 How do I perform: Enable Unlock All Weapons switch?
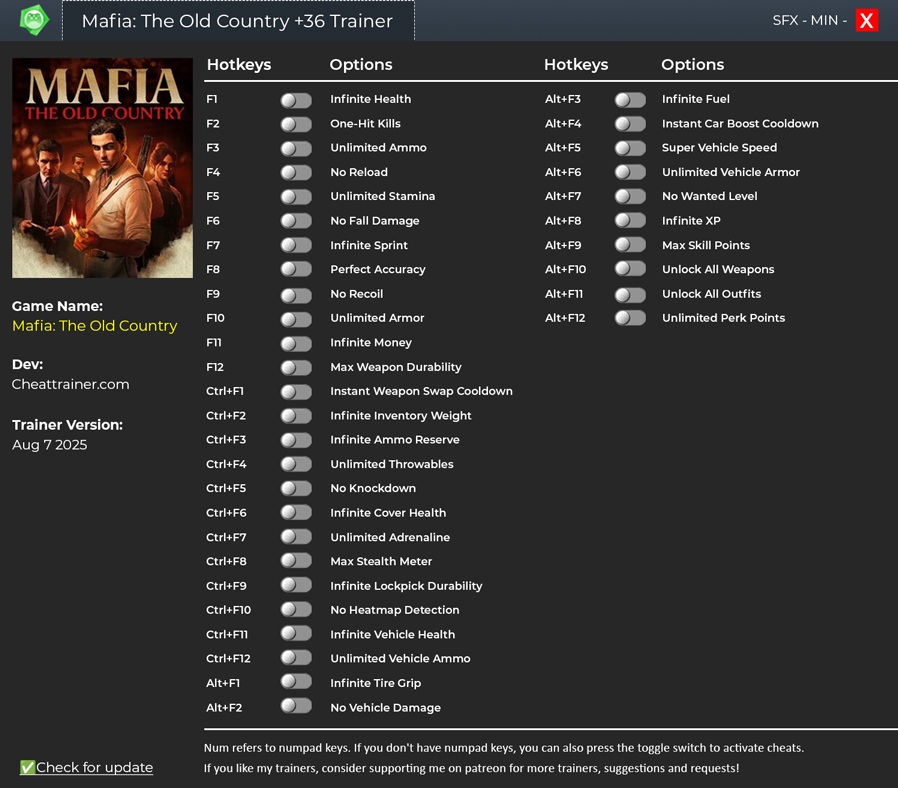(630, 269)
